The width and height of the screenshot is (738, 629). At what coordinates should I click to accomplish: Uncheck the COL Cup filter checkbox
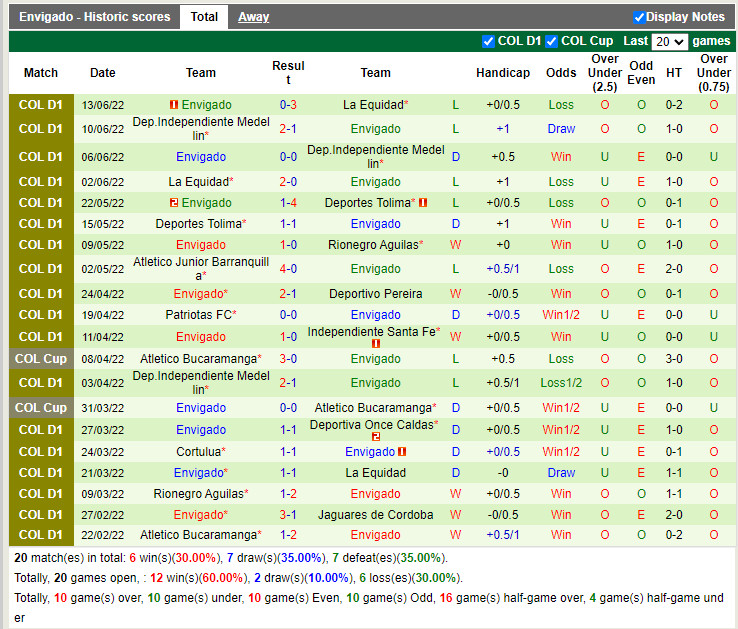pyautogui.click(x=551, y=41)
